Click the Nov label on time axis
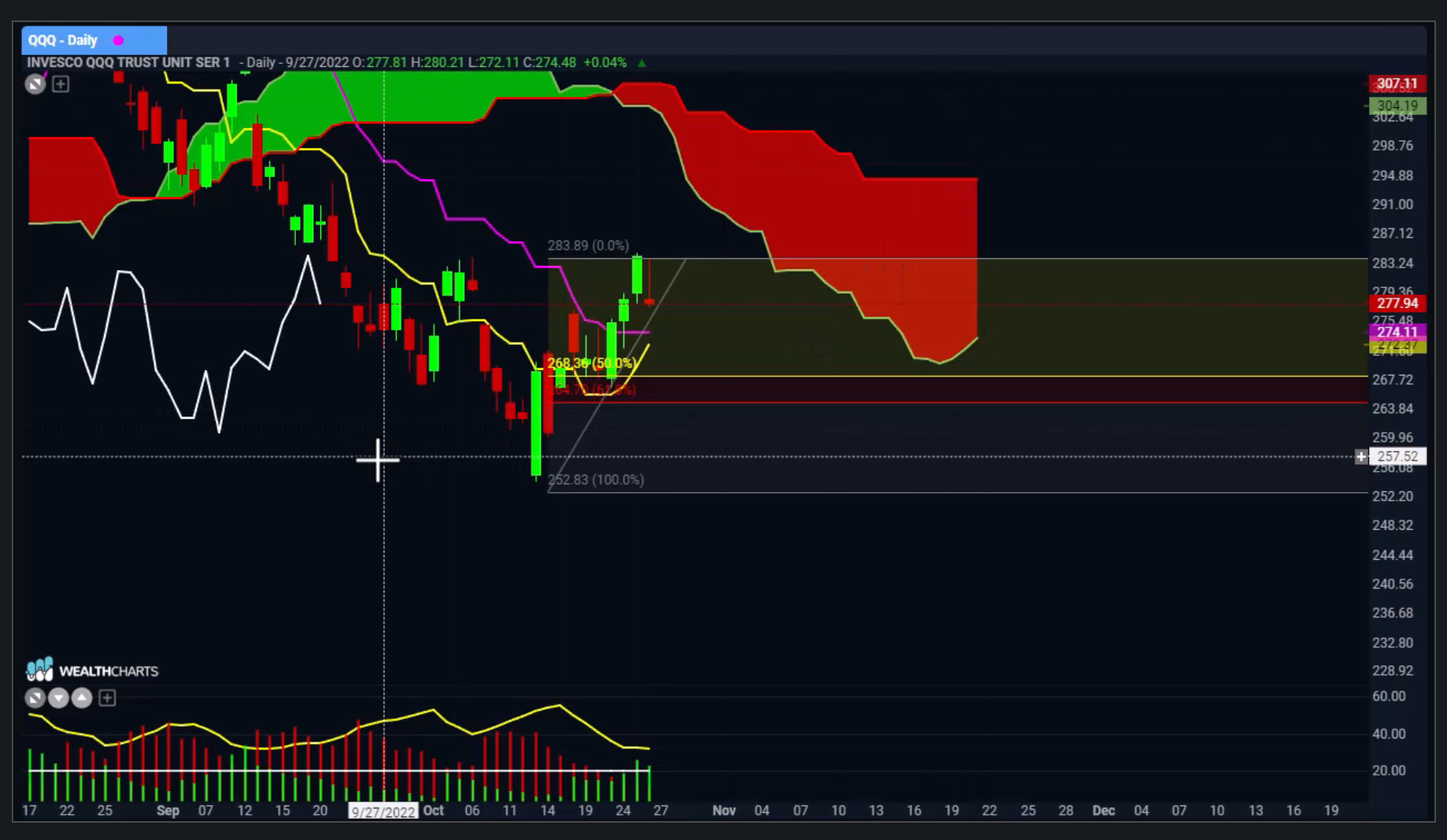 pyautogui.click(x=723, y=811)
